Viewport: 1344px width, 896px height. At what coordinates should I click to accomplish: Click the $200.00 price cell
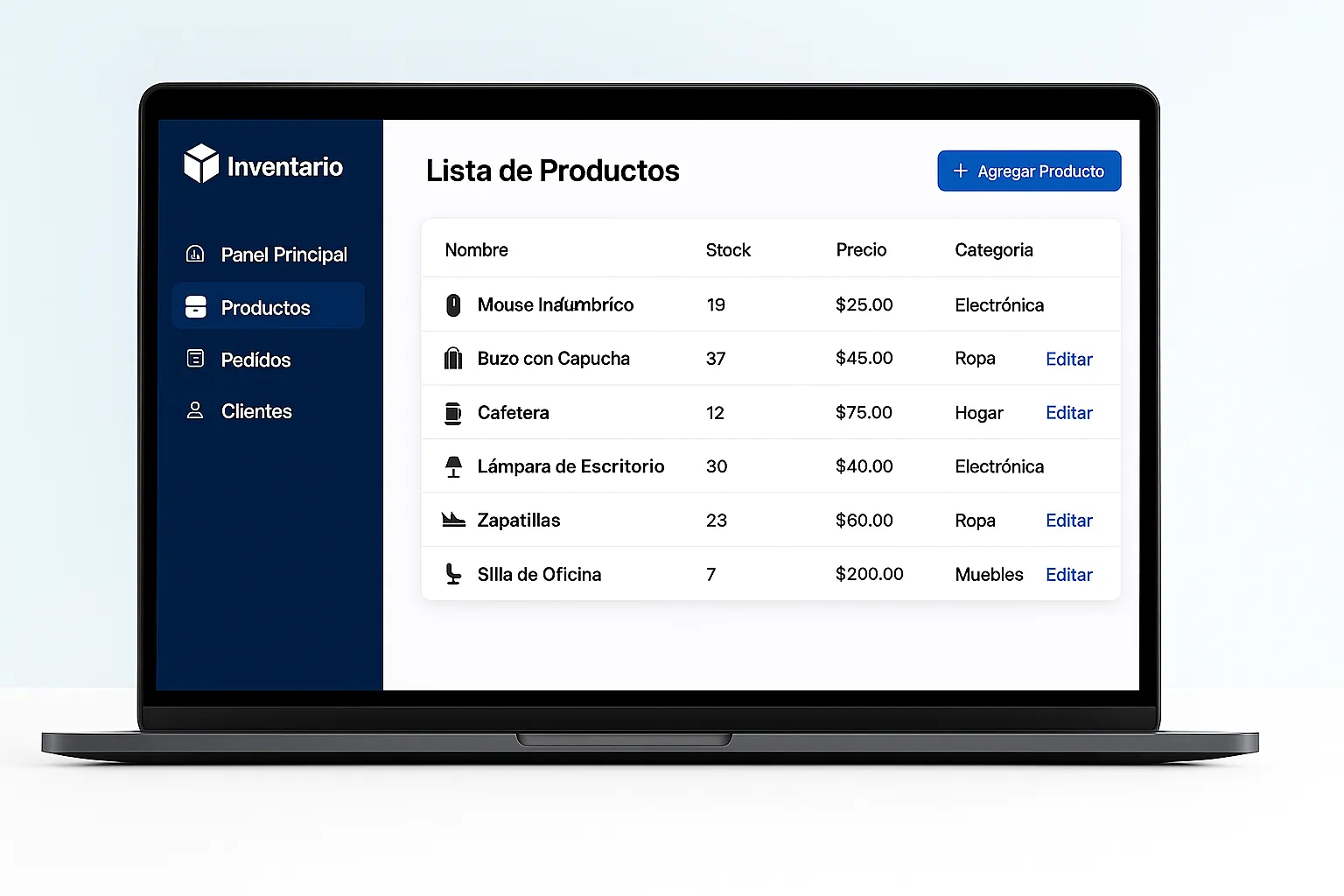(870, 574)
